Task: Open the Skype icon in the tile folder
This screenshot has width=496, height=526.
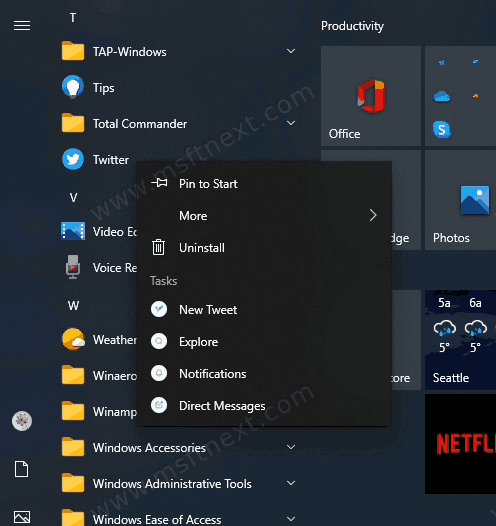Action: coord(442,129)
